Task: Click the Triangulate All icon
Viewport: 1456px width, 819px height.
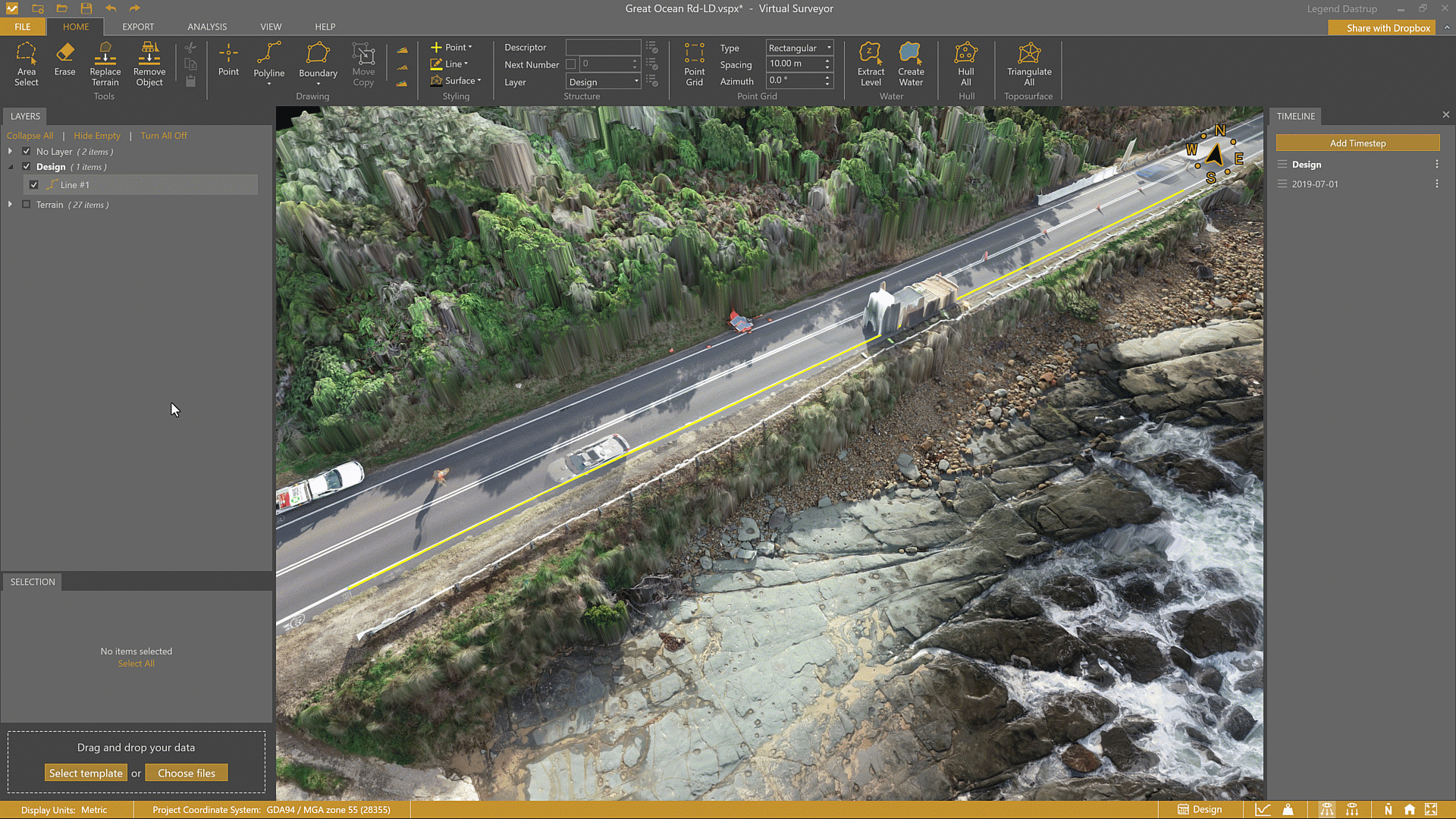Action: click(x=1029, y=64)
